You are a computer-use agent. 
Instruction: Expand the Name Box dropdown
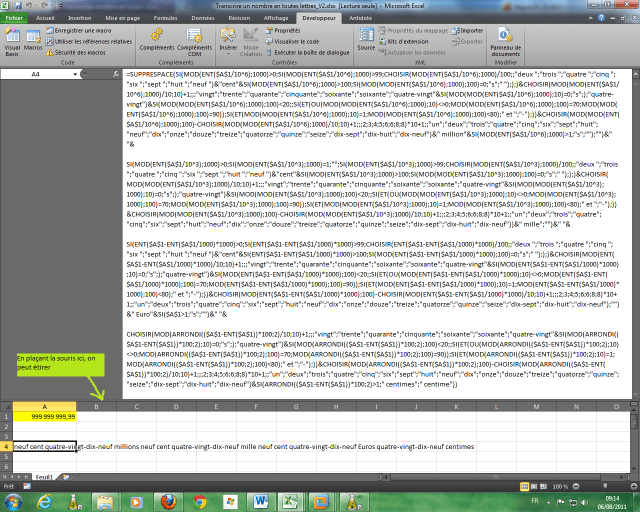click(75, 74)
